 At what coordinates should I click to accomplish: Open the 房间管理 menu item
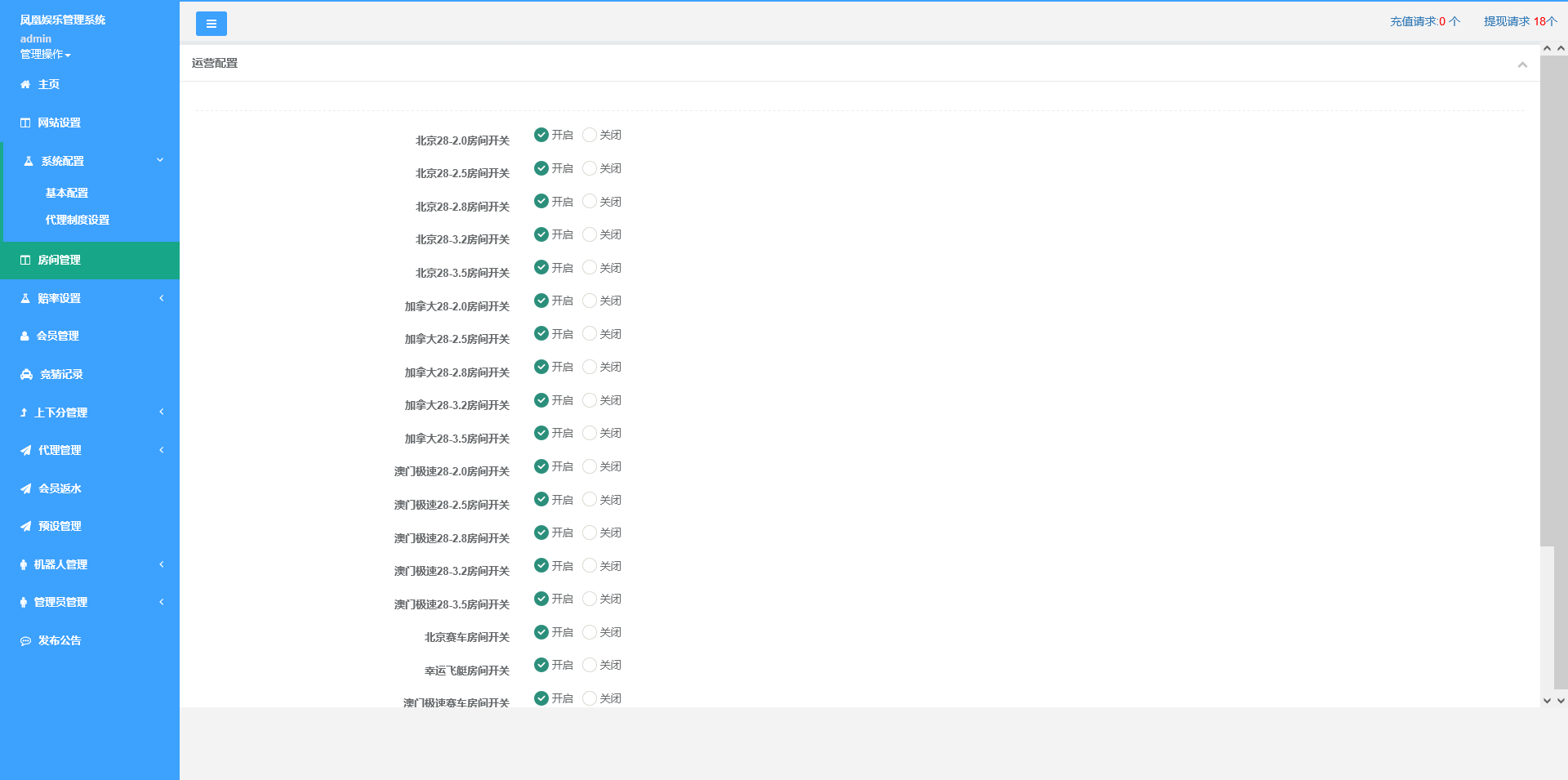pyautogui.click(x=60, y=260)
